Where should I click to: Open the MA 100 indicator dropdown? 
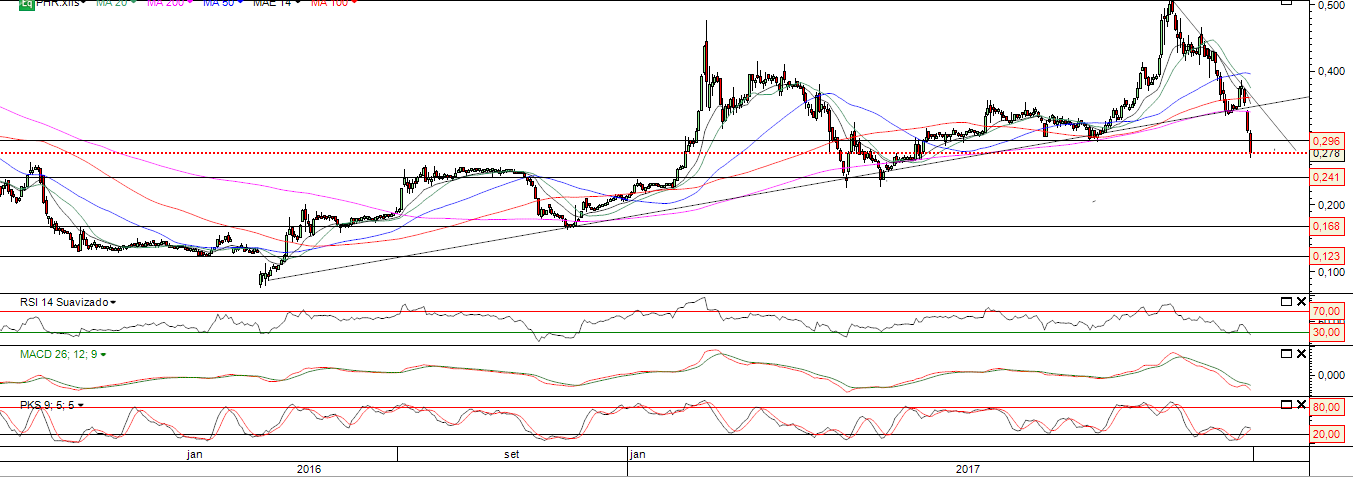[x=354, y=2]
